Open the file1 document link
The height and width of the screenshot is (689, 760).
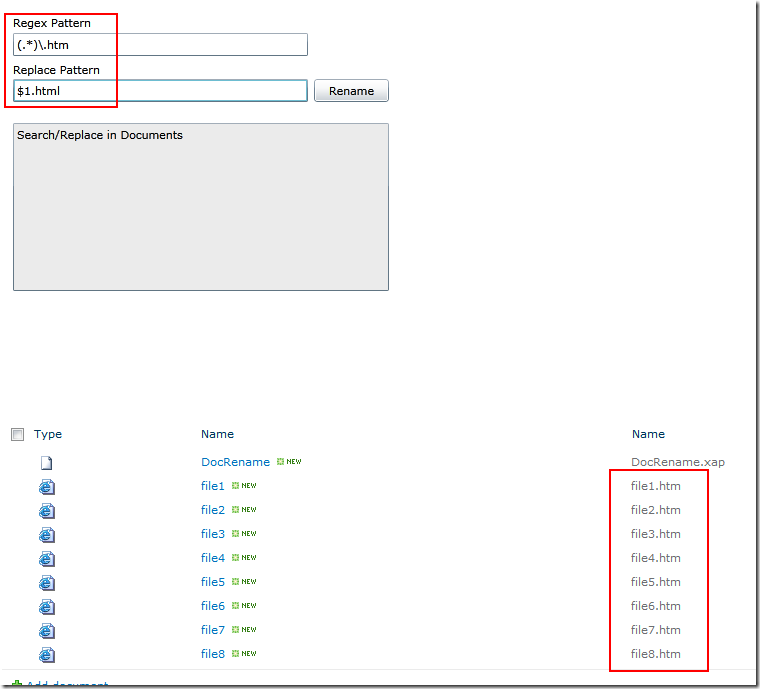[x=212, y=486]
